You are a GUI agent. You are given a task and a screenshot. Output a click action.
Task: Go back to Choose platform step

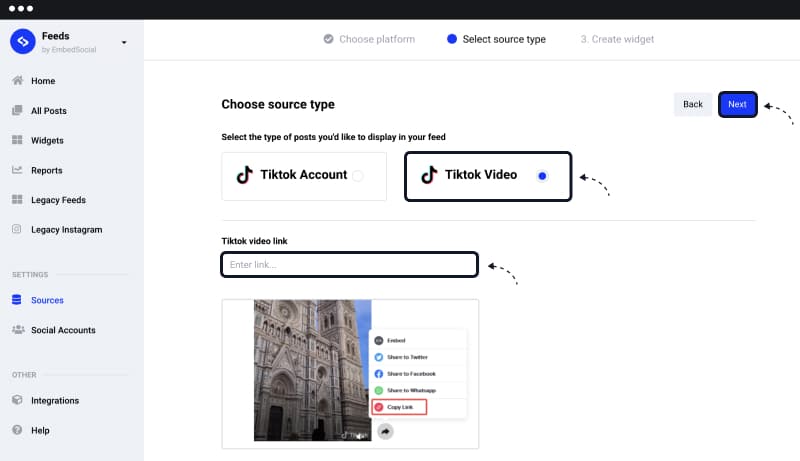pos(377,39)
